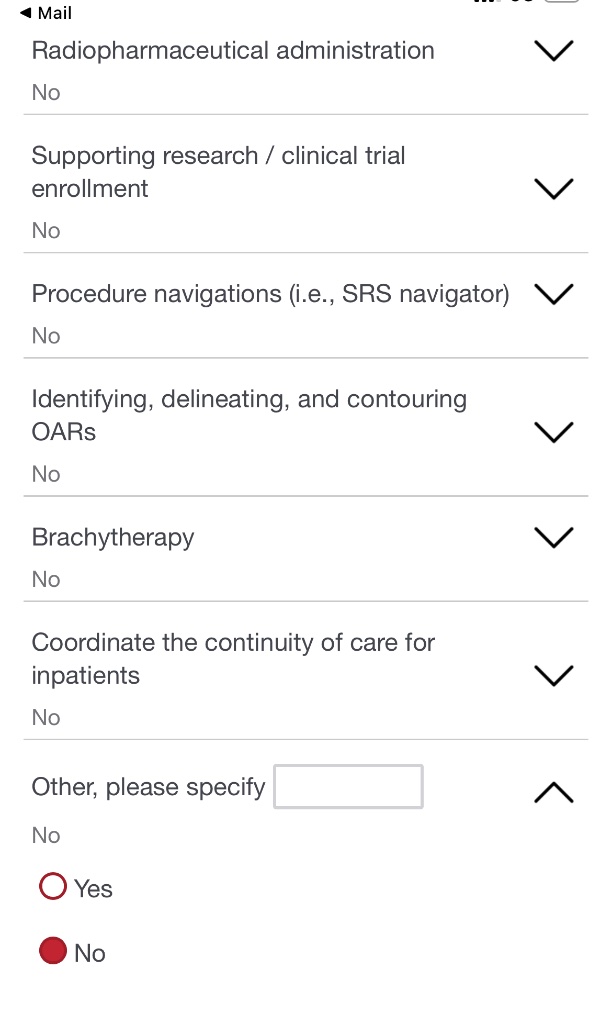Click the Other please specify text field

[x=348, y=787]
